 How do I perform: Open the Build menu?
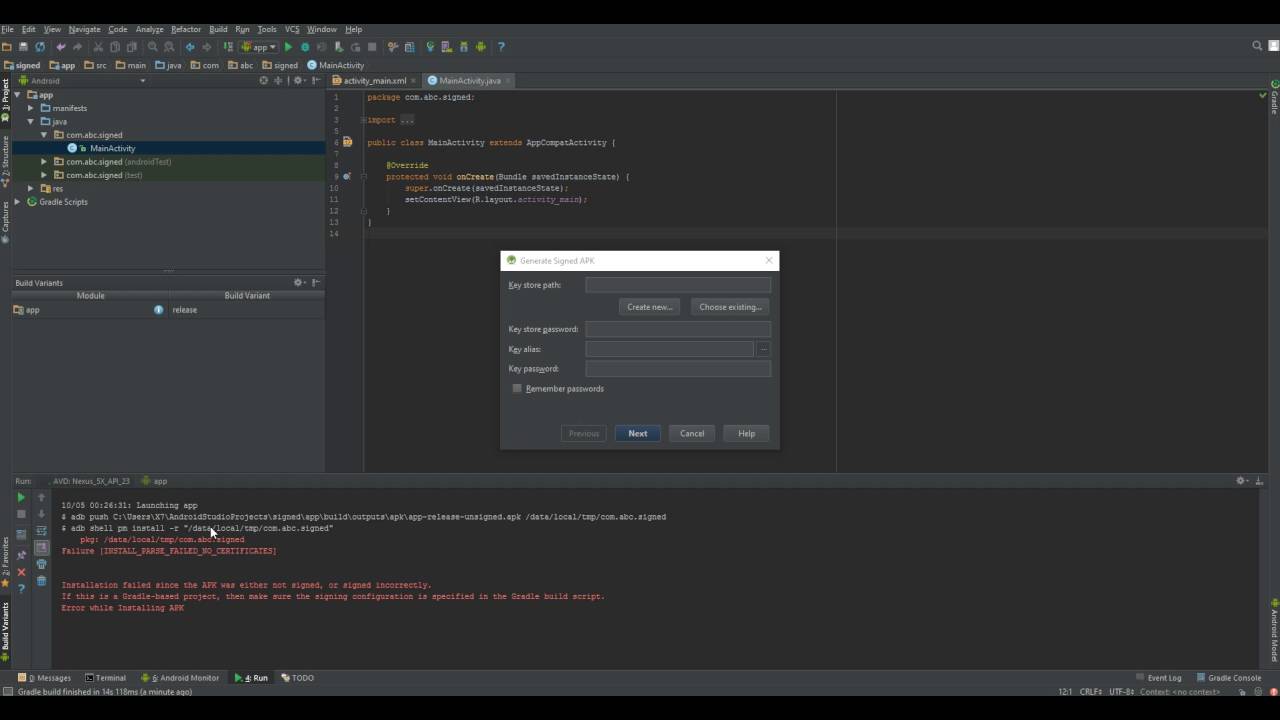tap(218, 30)
